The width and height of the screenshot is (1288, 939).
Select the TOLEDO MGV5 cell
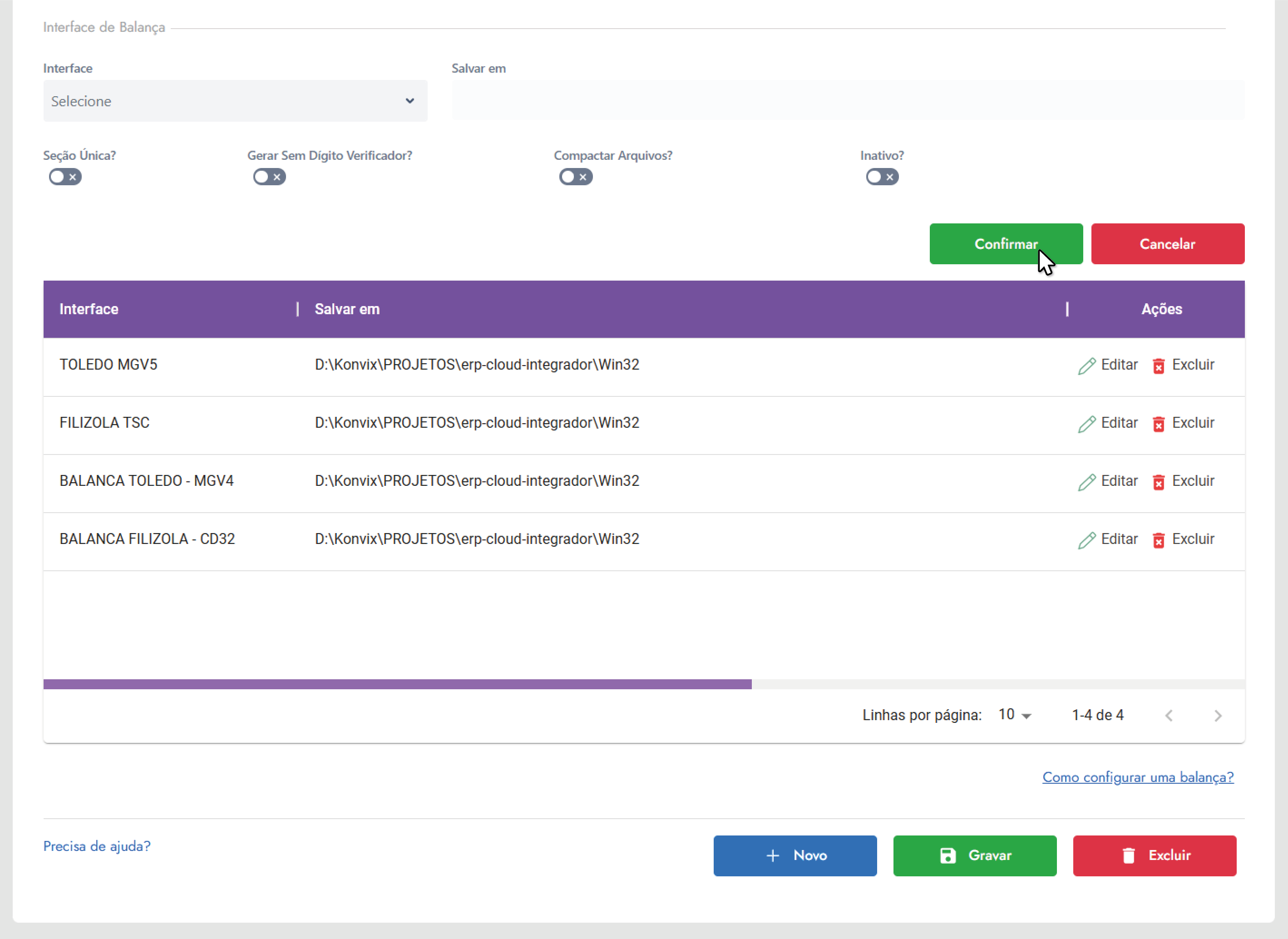[x=108, y=365]
